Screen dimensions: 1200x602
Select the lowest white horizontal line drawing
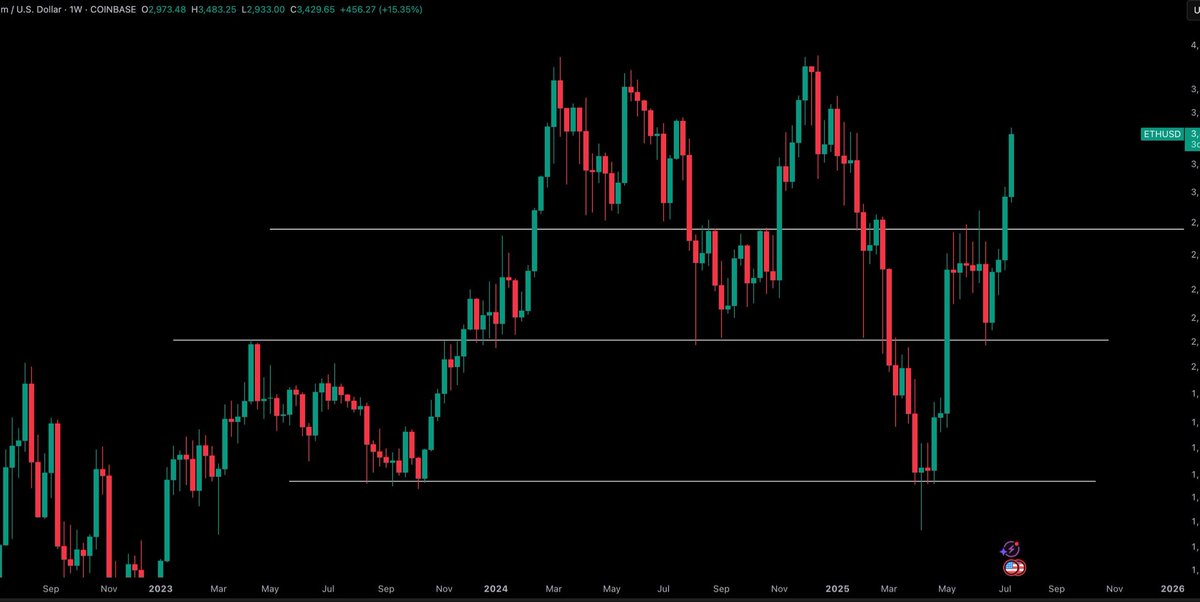[692, 481]
